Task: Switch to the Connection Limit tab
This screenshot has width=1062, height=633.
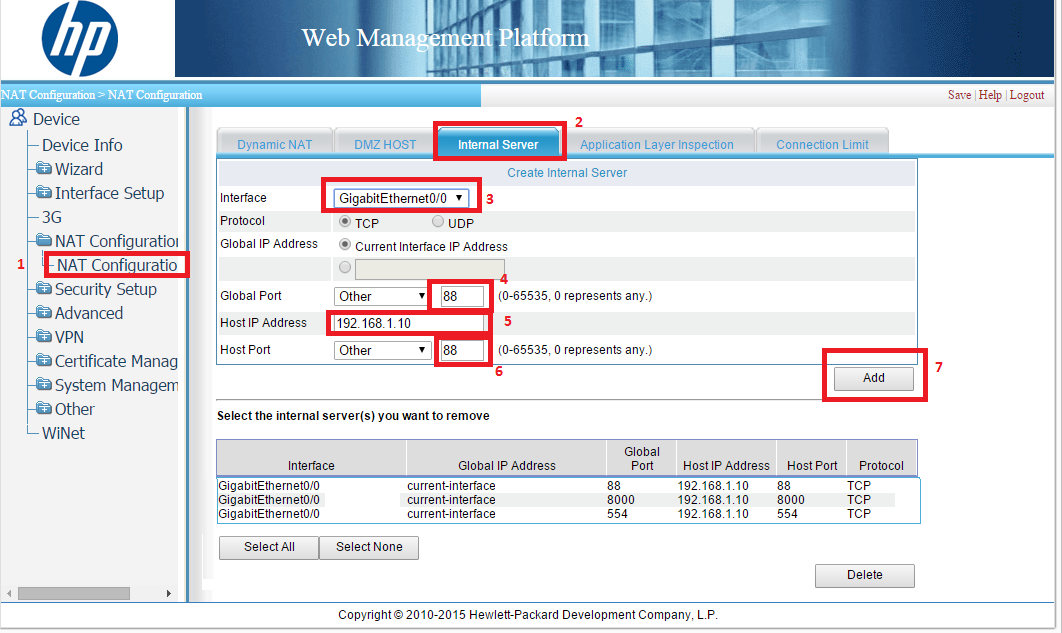Action: [x=822, y=144]
